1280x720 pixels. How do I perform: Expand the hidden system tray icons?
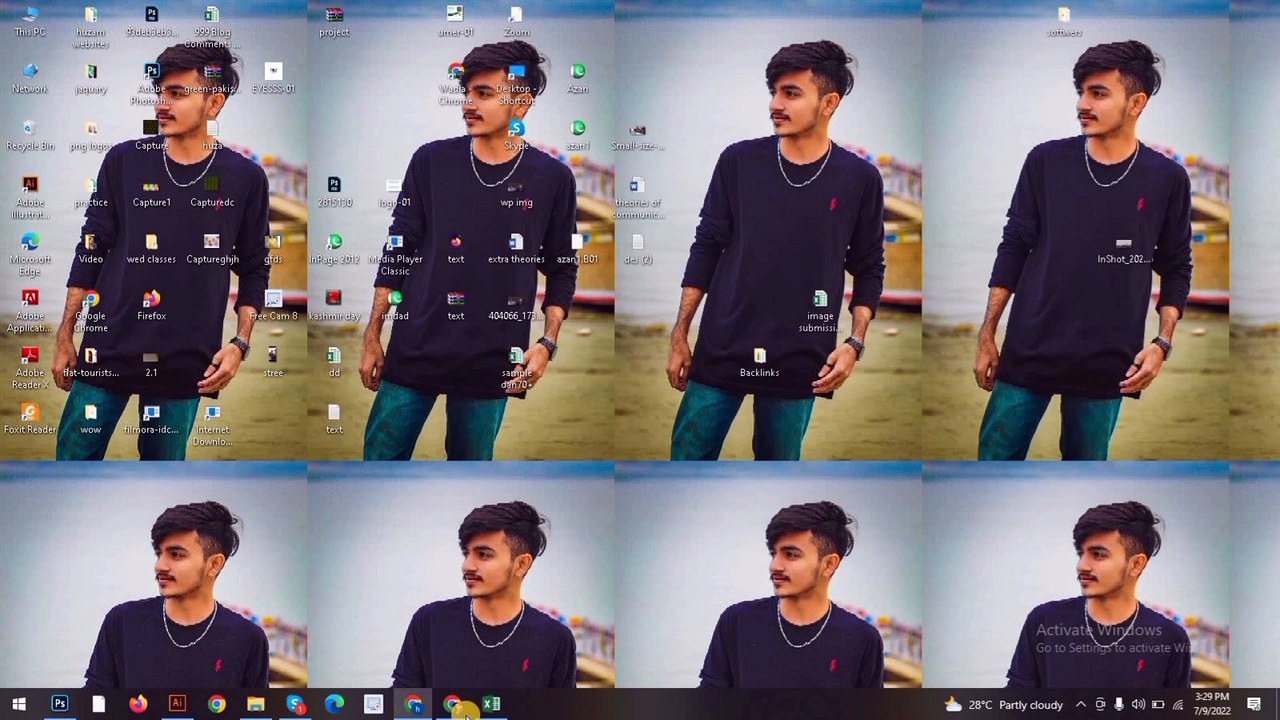tap(1080, 705)
